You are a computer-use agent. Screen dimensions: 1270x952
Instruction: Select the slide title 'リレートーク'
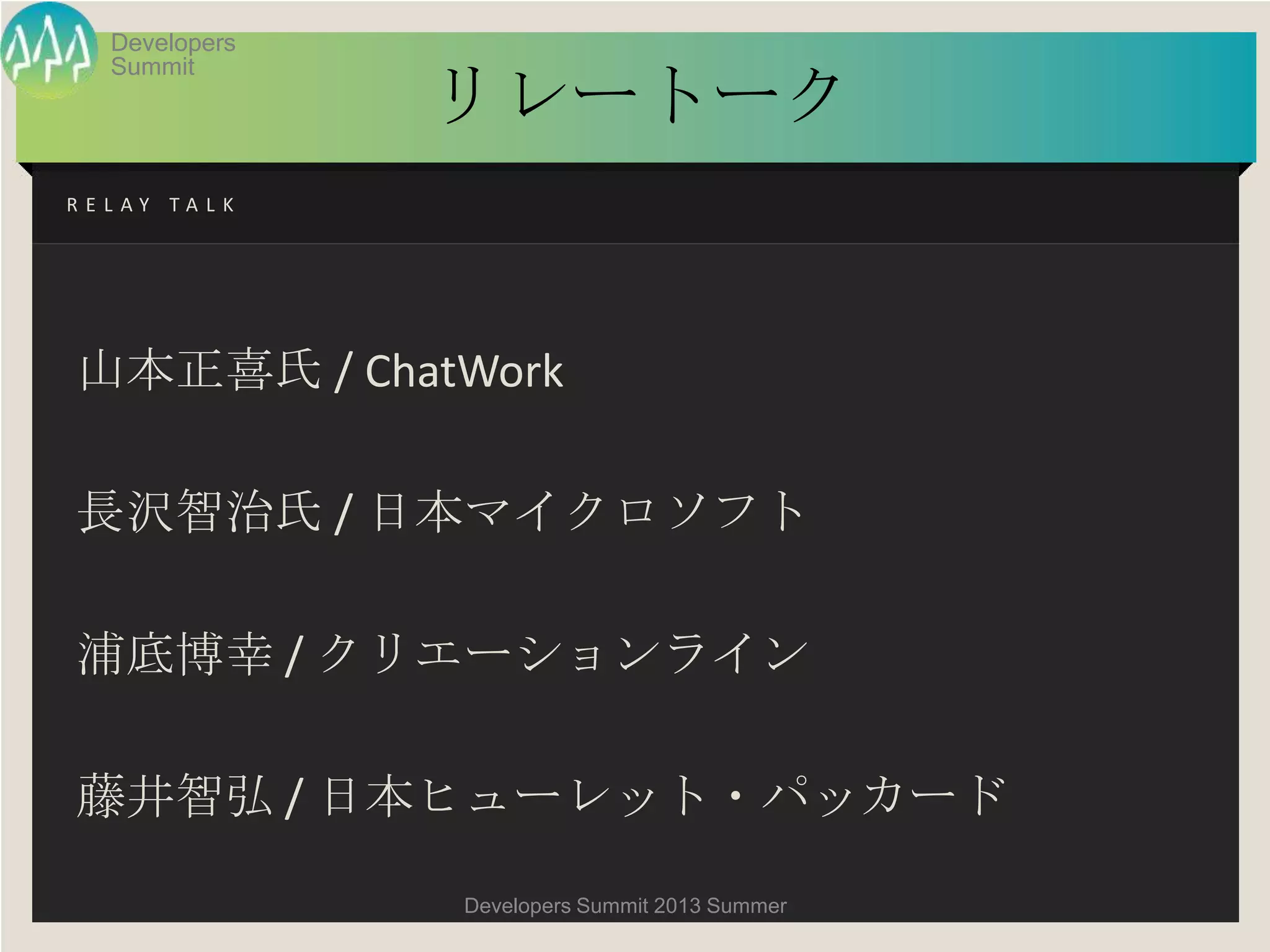pos(642,95)
